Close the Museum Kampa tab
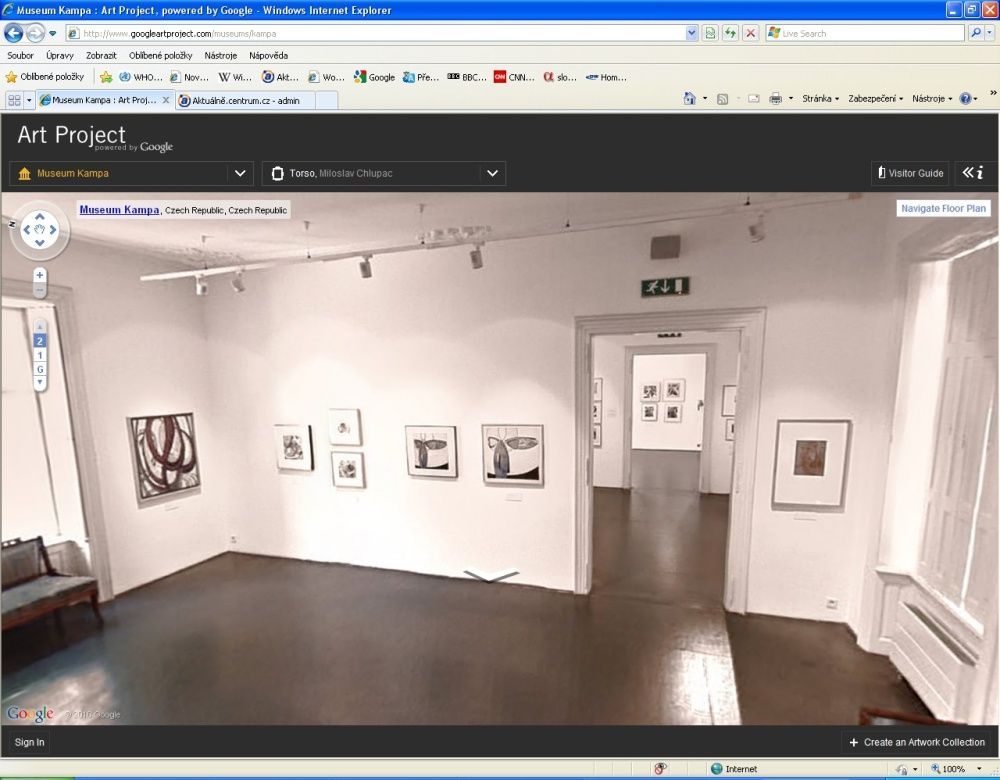 point(166,99)
